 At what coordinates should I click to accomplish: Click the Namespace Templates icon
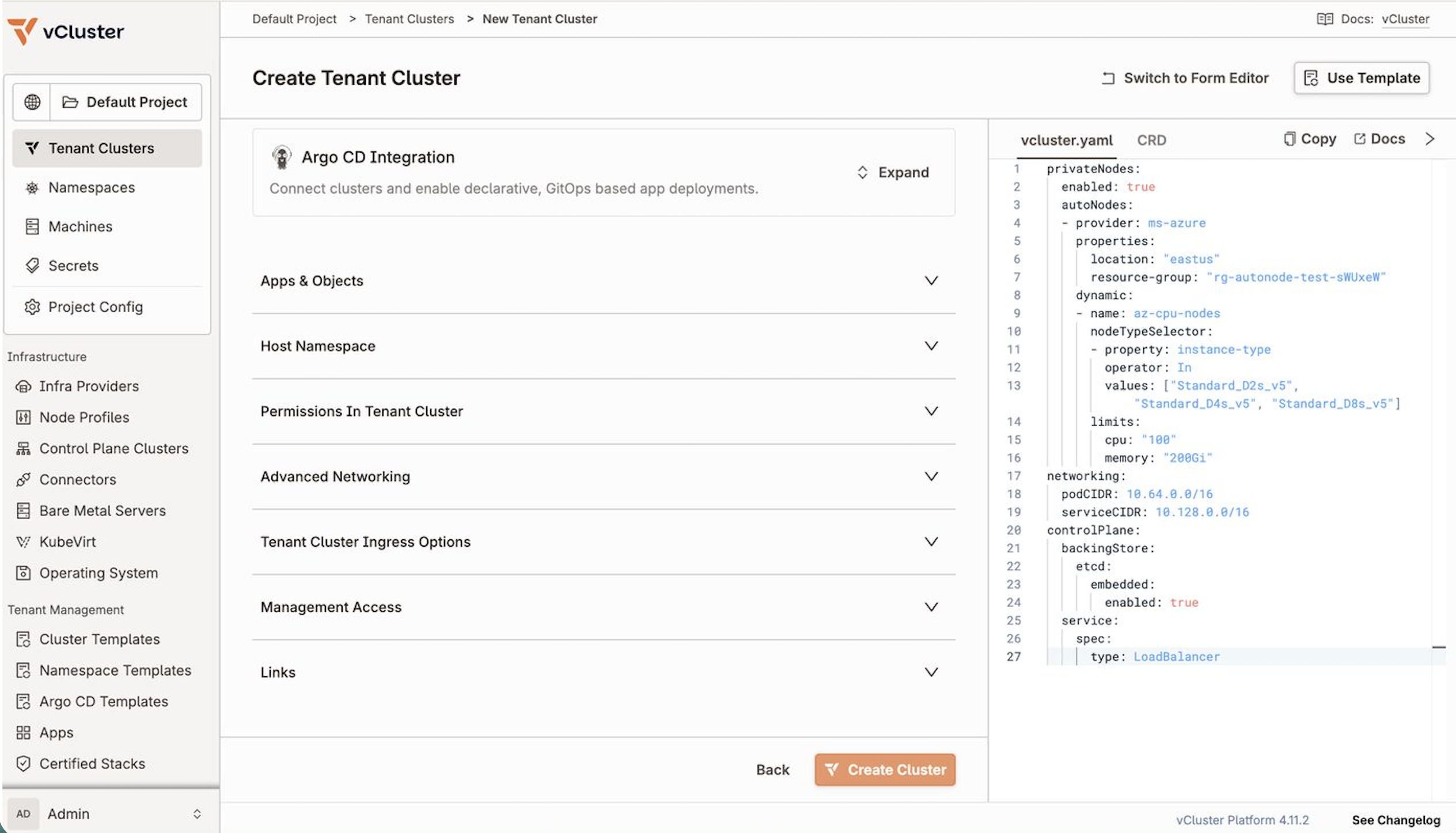23,670
